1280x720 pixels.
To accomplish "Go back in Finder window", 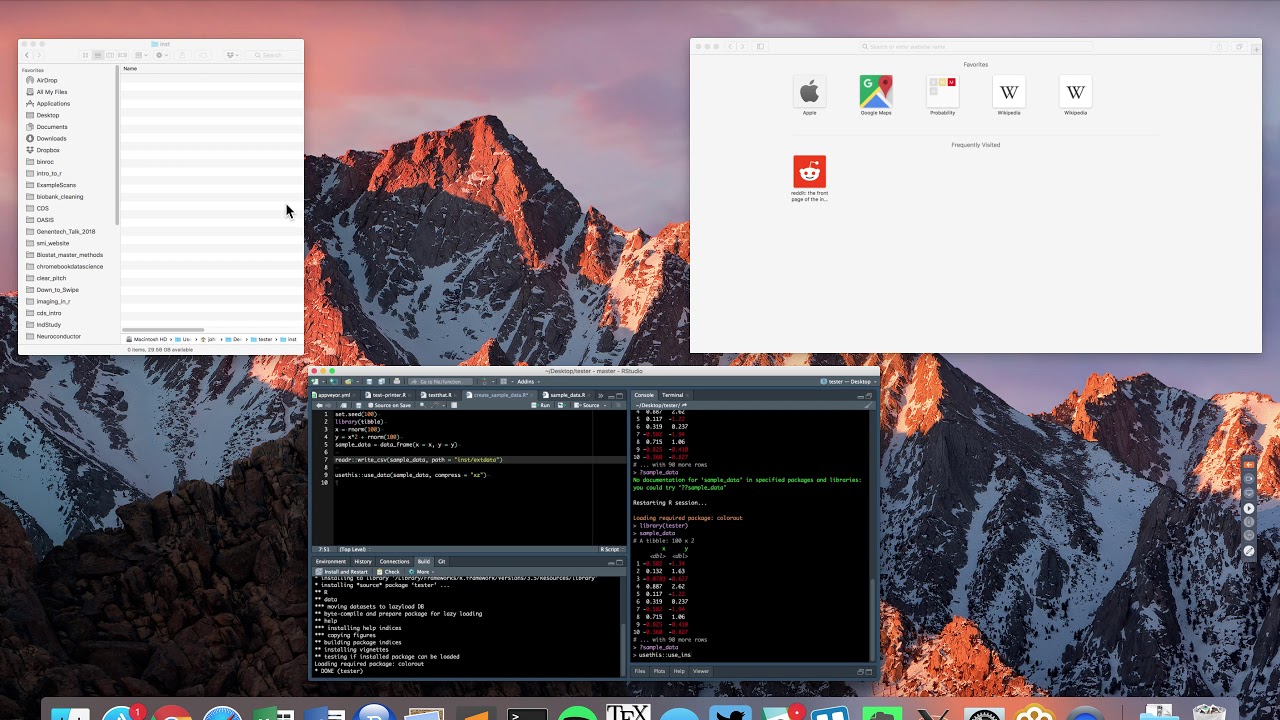I will [27, 55].
